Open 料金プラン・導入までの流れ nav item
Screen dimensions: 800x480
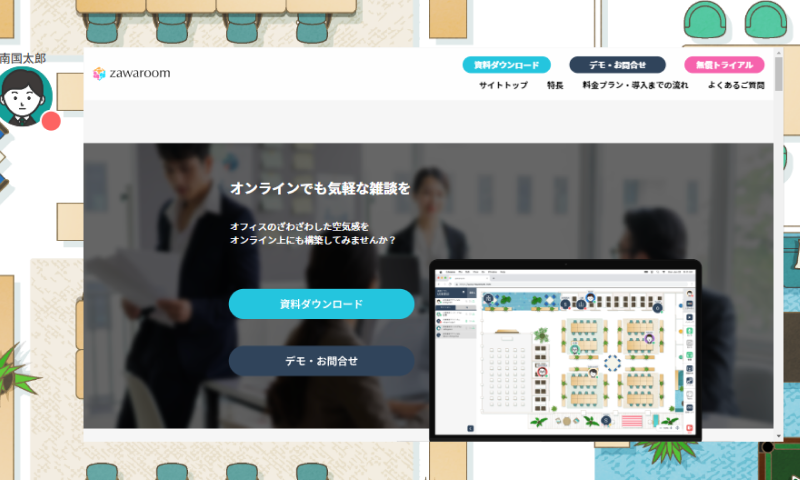point(635,86)
